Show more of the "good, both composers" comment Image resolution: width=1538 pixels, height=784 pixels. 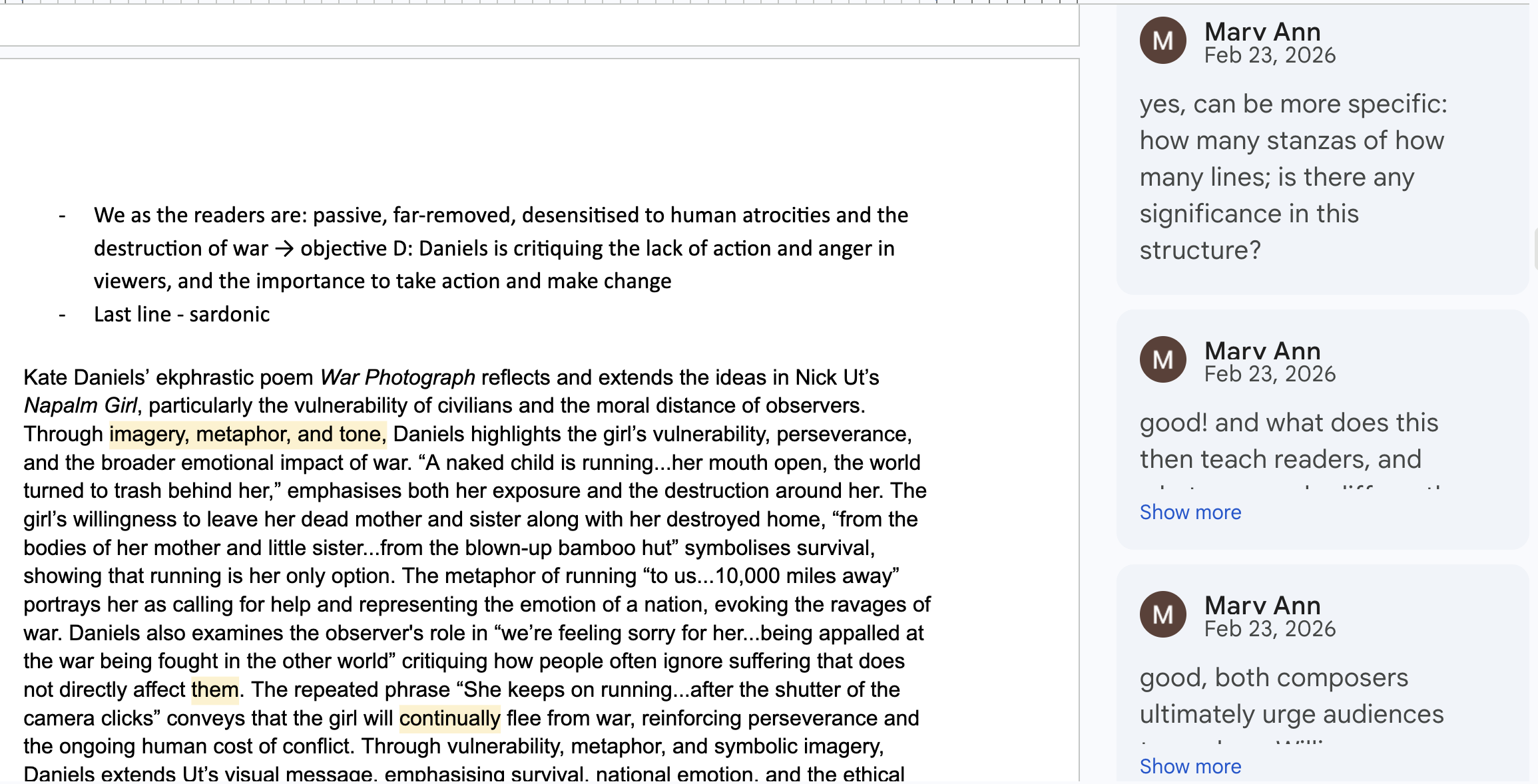point(1190,766)
